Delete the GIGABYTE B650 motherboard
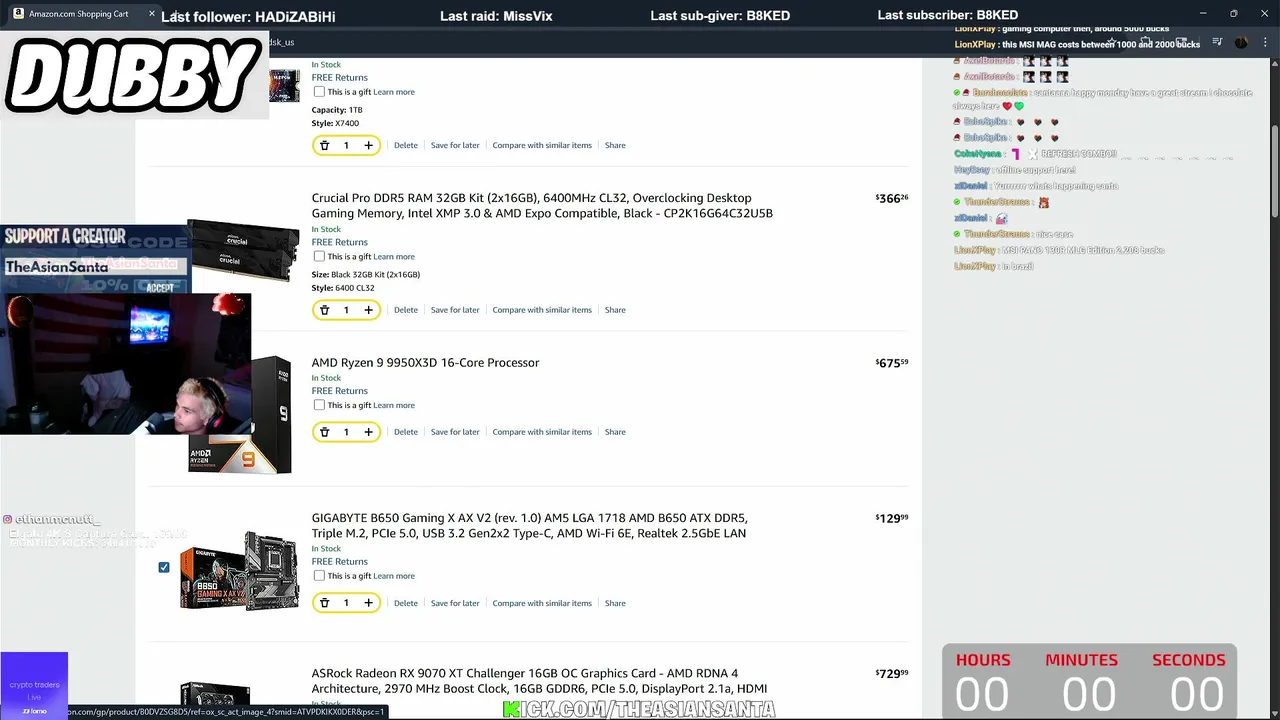Screen dimensions: 1280x720 (406, 603)
